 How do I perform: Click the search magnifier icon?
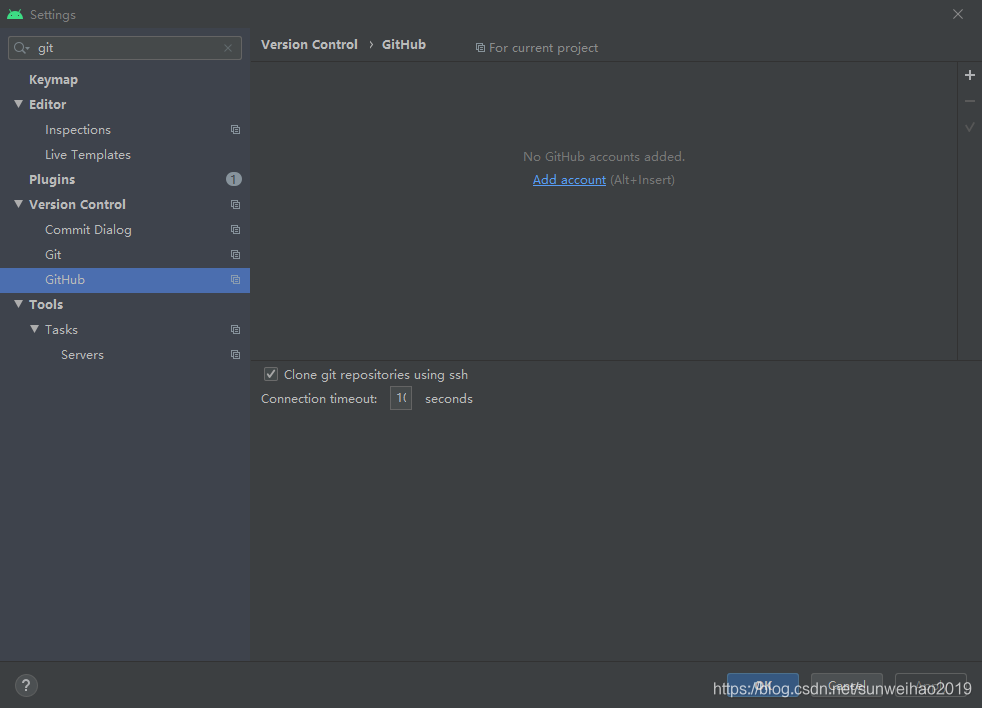pyautogui.click(x=21, y=48)
